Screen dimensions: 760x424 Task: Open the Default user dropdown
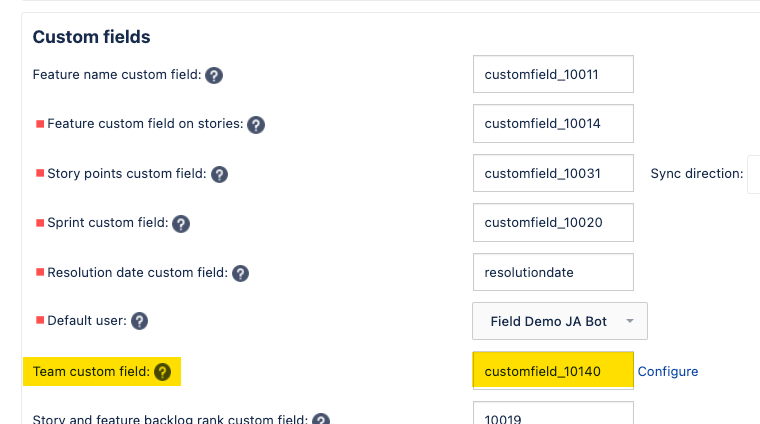click(560, 321)
